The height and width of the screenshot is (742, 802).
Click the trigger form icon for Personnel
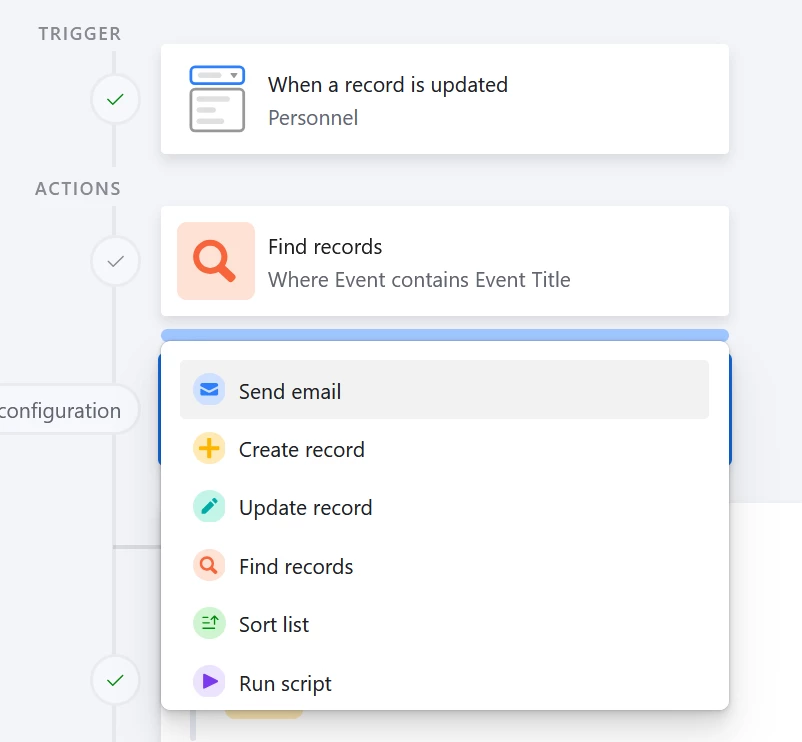coord(217,99)
